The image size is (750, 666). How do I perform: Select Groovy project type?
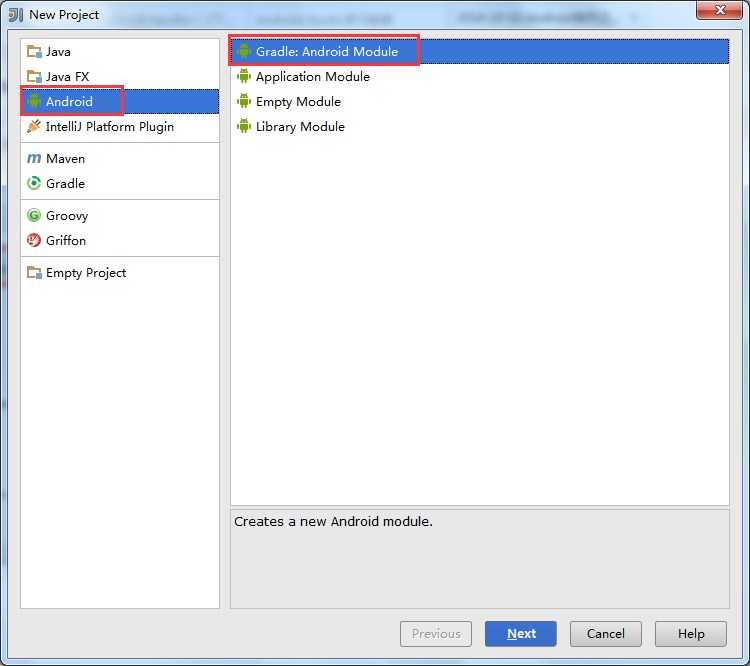pos(120,215)
